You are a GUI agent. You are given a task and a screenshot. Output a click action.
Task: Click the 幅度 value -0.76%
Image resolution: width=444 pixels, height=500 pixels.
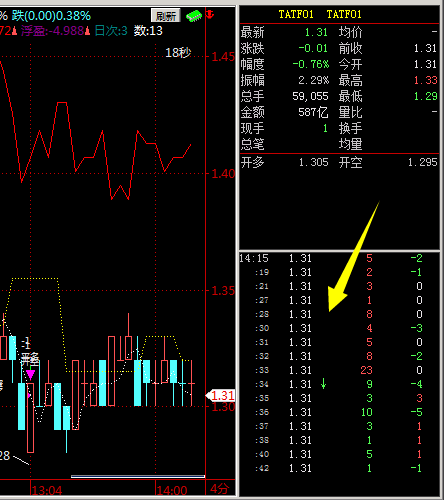click(311, 64)
